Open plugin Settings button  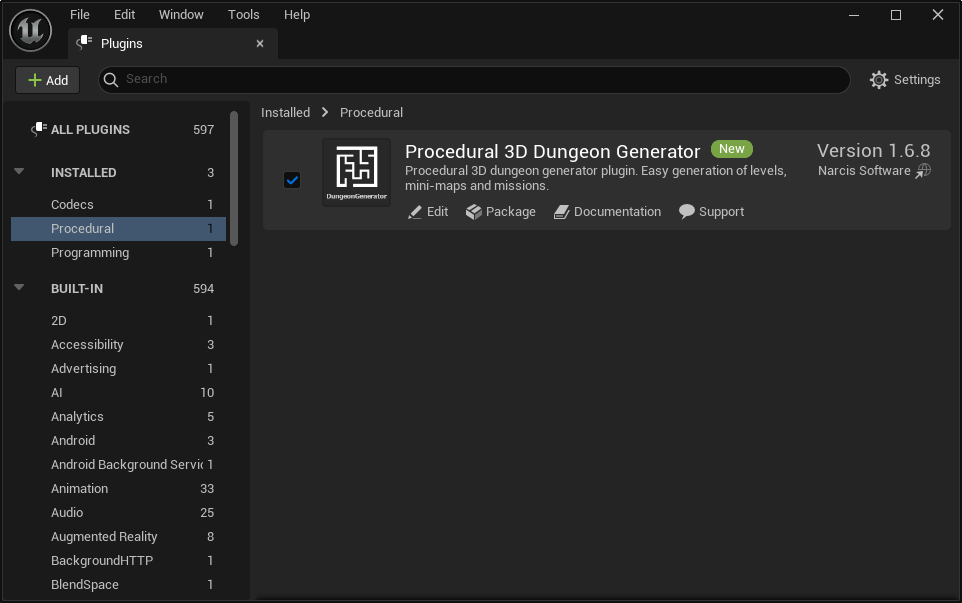pyautogui.click(x=905, y=80)
